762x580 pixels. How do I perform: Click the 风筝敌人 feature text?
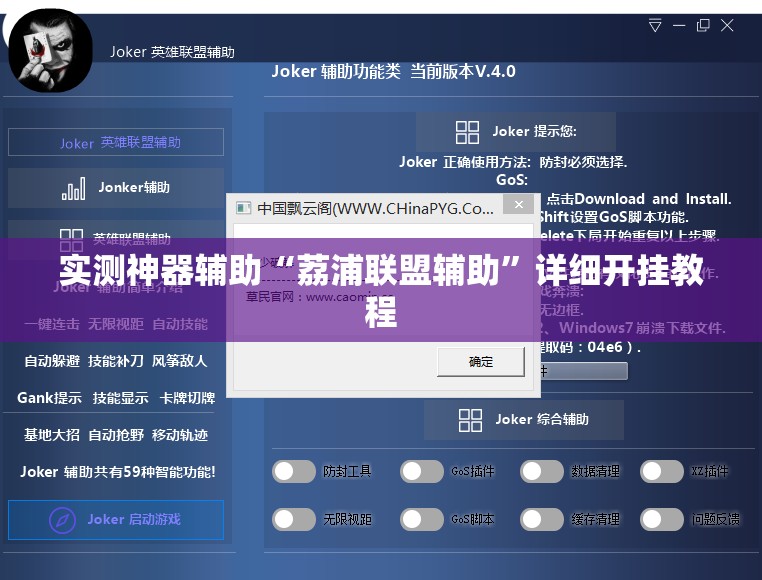coord(180,361)
